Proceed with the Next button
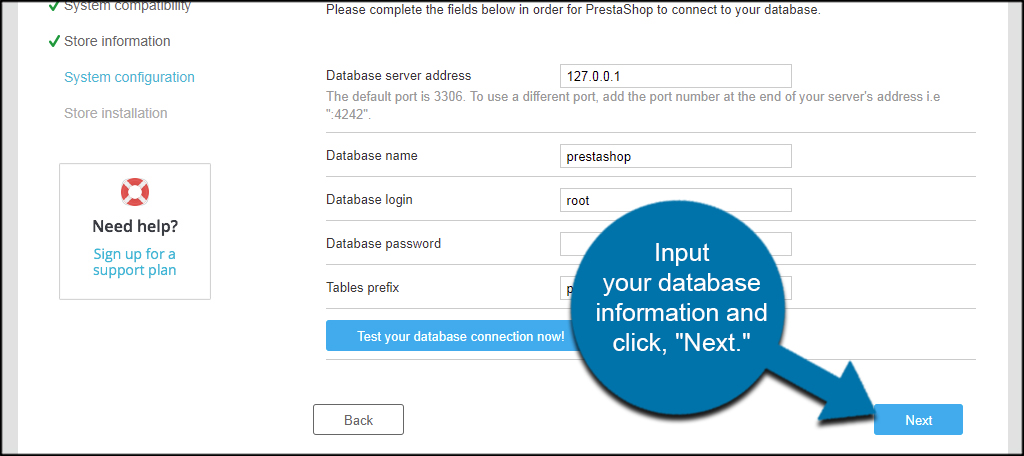The image size is (1024, 456). [918, 420]
